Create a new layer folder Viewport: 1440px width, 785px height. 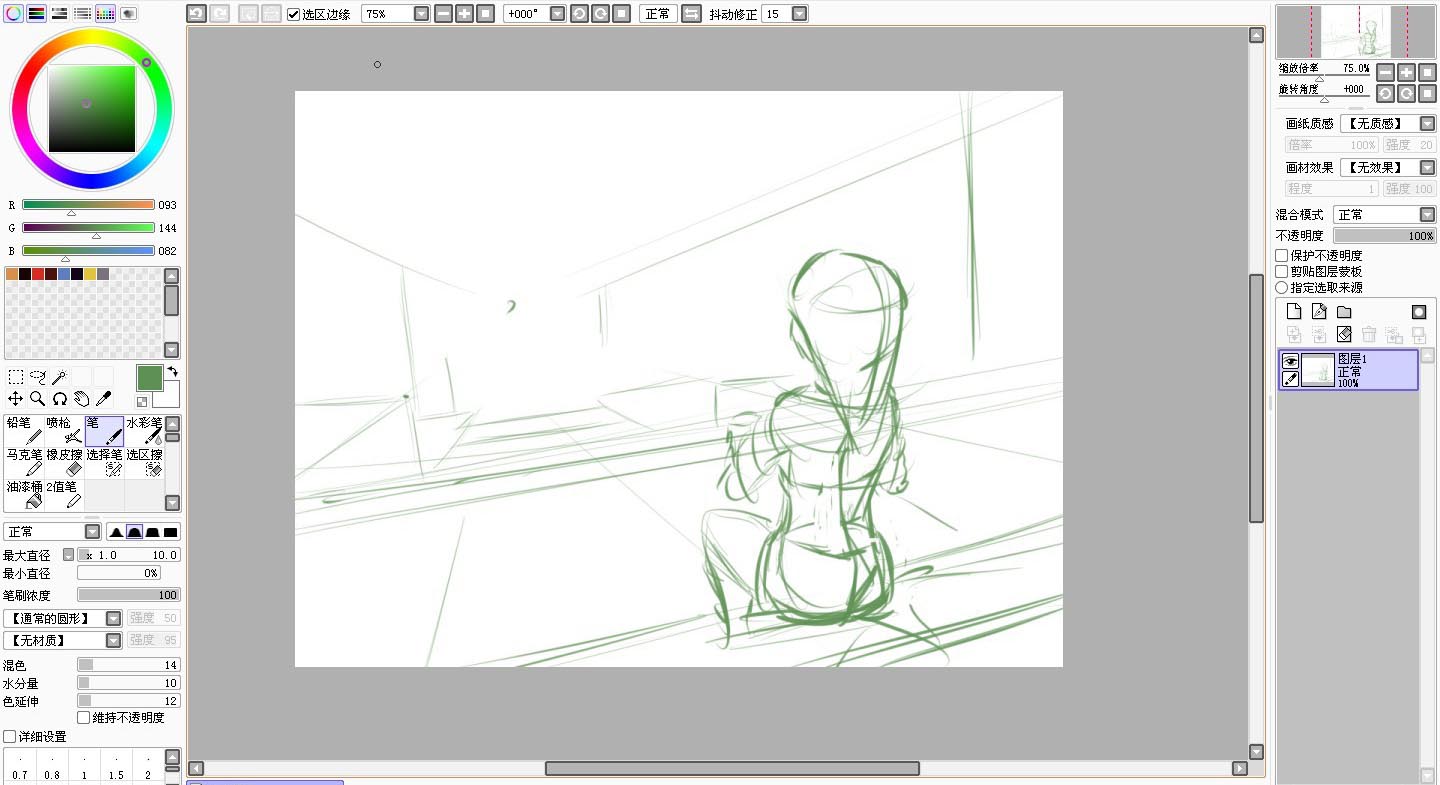pos(1344,312)
